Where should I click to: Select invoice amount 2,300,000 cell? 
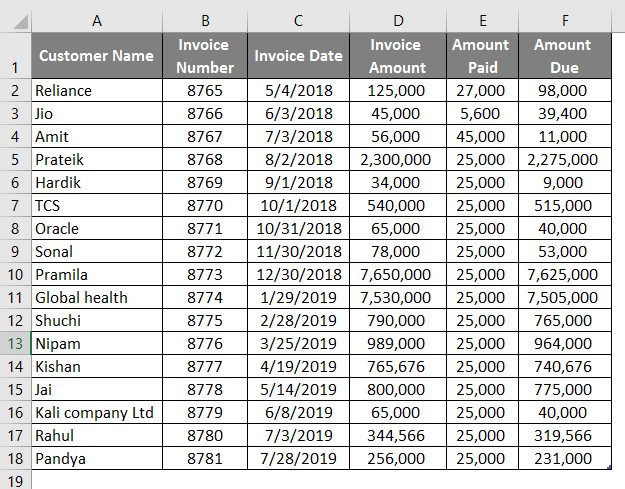point(395,159)
